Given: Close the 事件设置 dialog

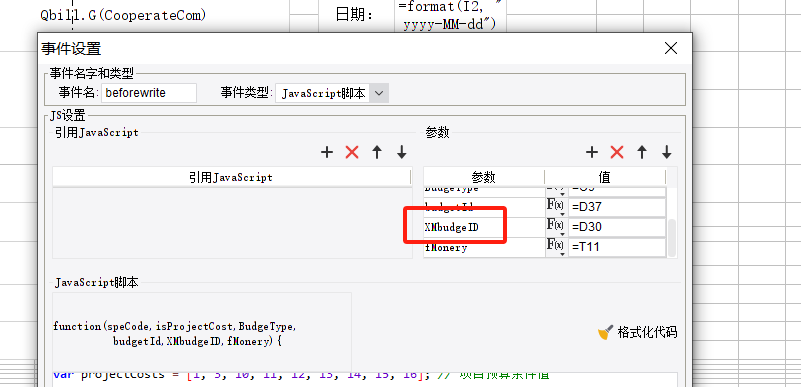Looking at the screenshot, I should [670, 48].
